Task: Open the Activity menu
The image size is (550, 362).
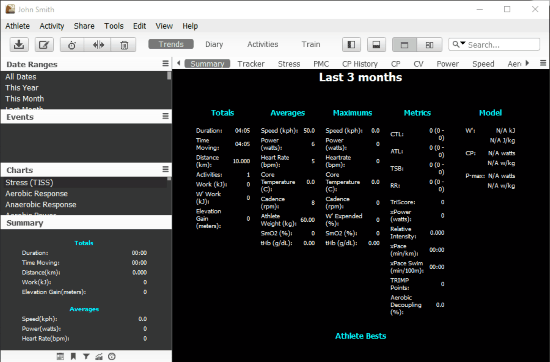Action: pyautogui.click(x=52, y=26)
